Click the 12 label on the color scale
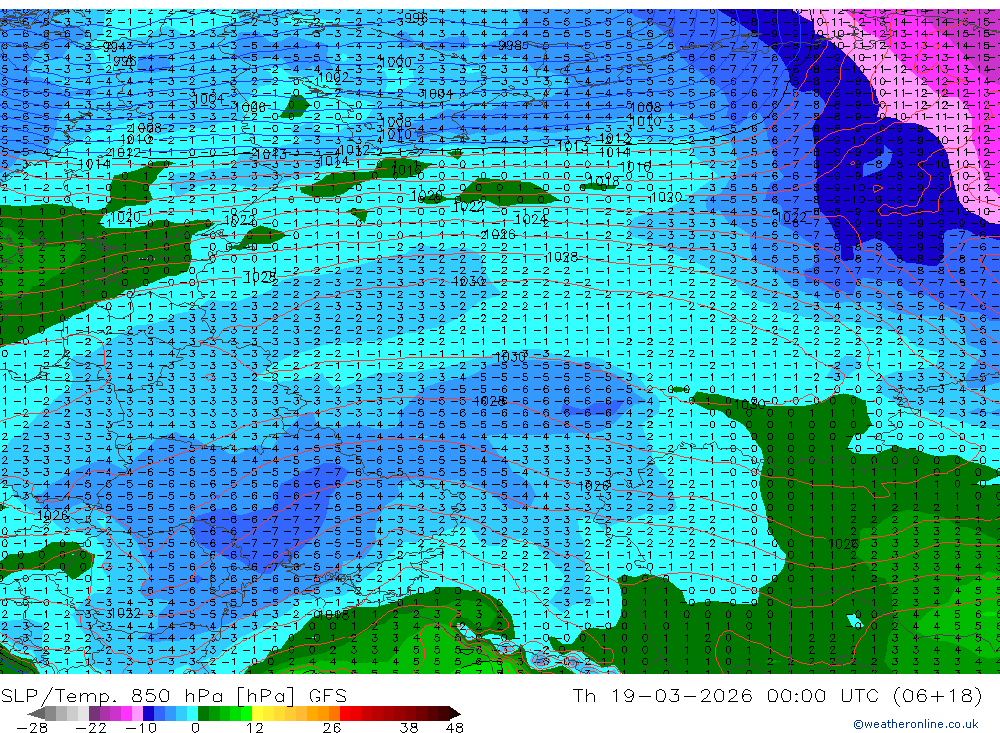The height and width of the screenshot is (733, 1000). point(254,728)
